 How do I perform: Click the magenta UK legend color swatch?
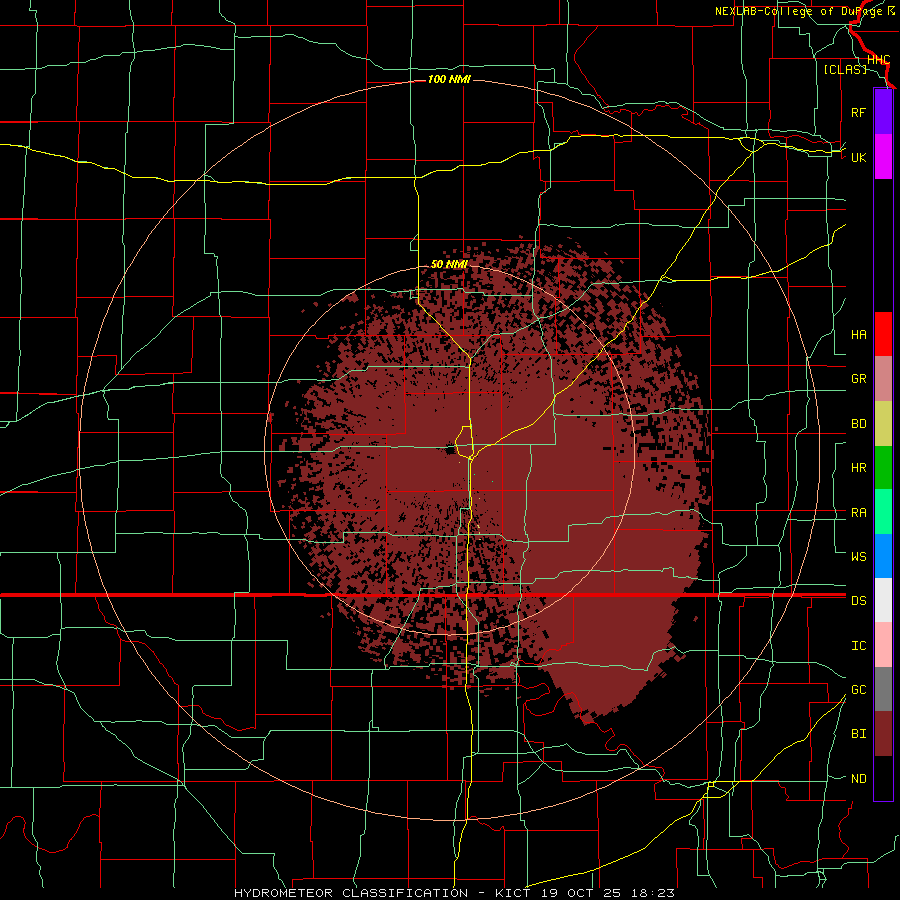[x=883, y=157]
